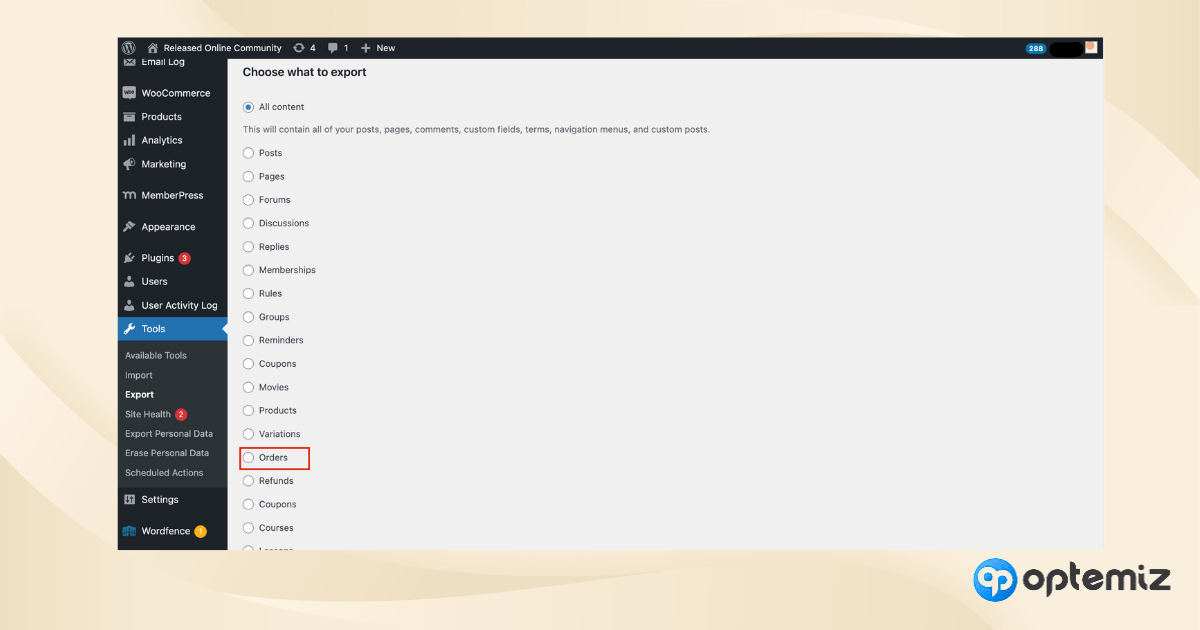Click the Users person icon
The image size is (1200, 630).
point(129,282)
